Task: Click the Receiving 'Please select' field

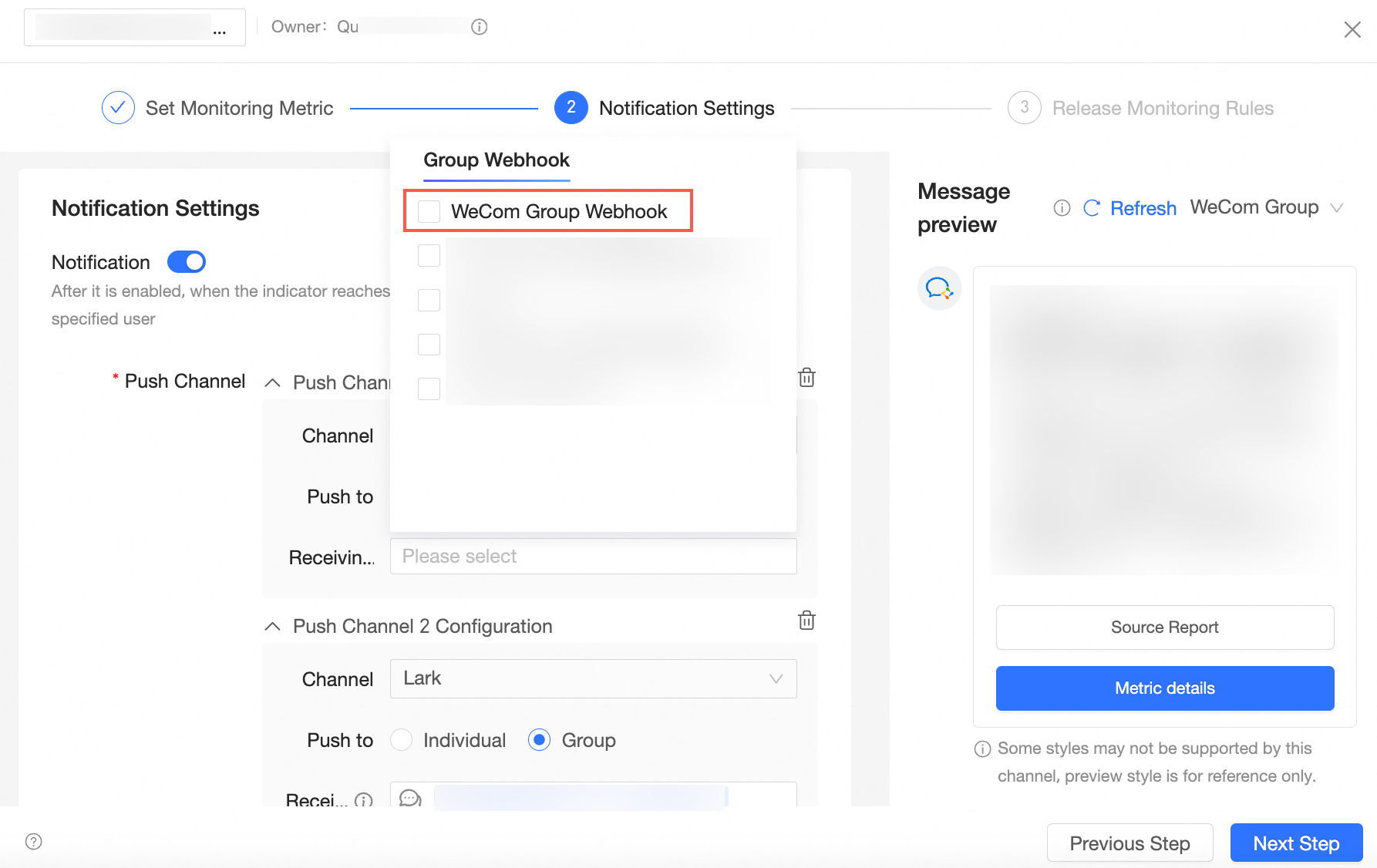Action: pyautogui.click(x=593, y=556)
